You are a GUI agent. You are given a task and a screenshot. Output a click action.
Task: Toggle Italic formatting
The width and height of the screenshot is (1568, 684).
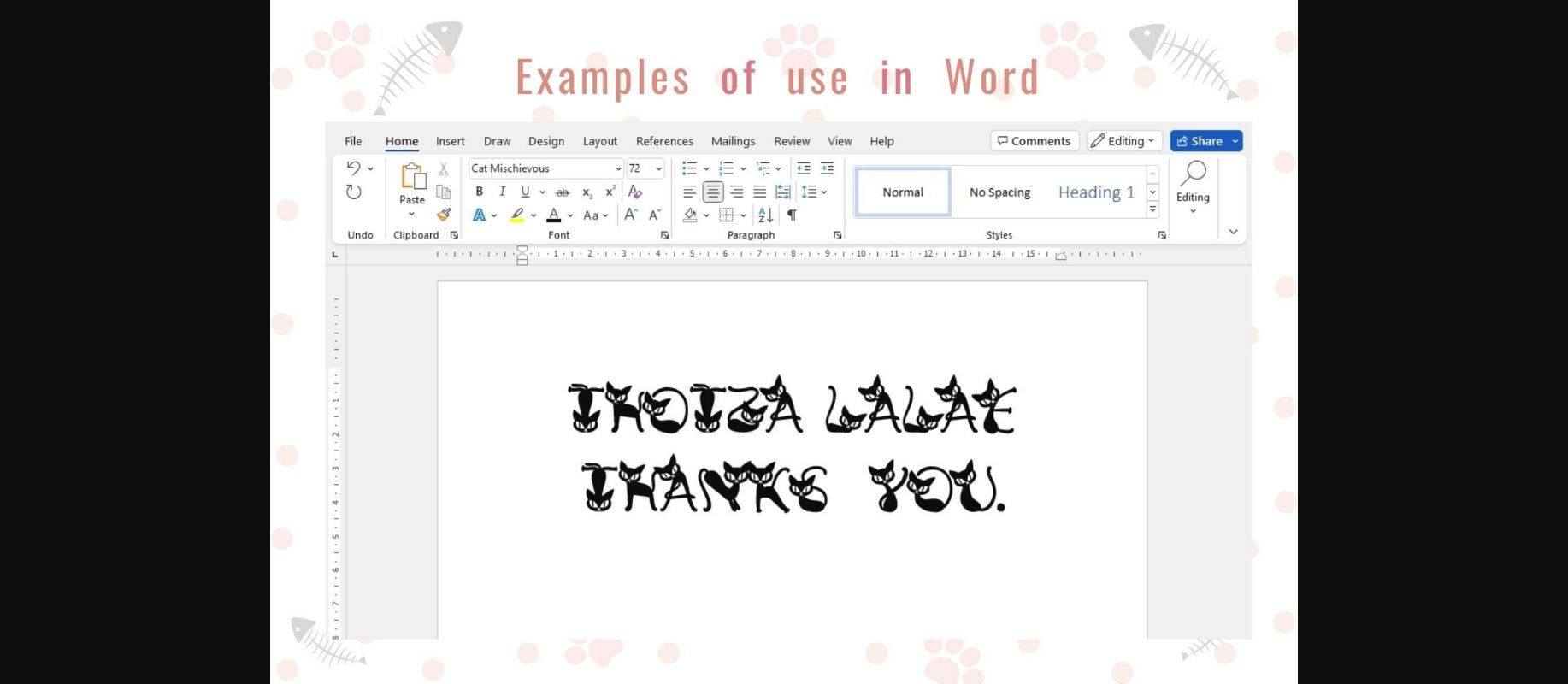pyautogui.click(x=502, y=192)
